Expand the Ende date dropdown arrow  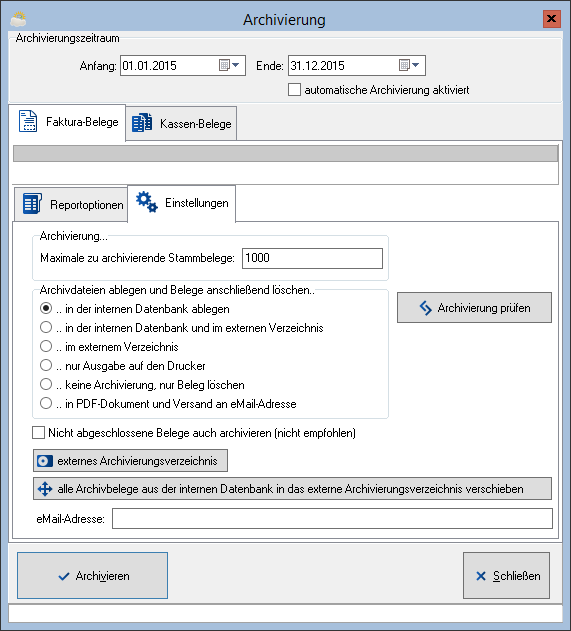pos(416,65)
